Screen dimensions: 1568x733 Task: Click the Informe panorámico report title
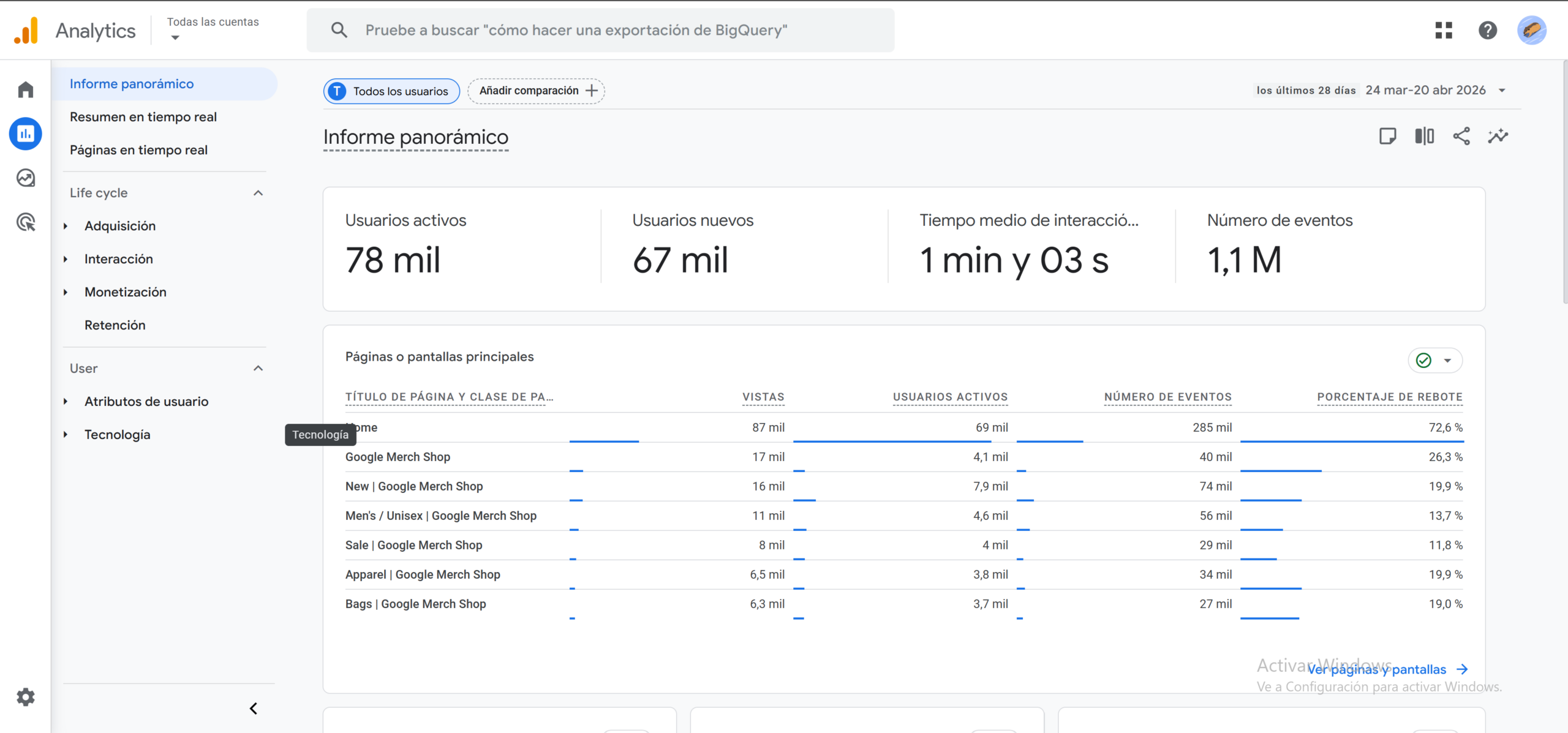[x=416, y=137]
